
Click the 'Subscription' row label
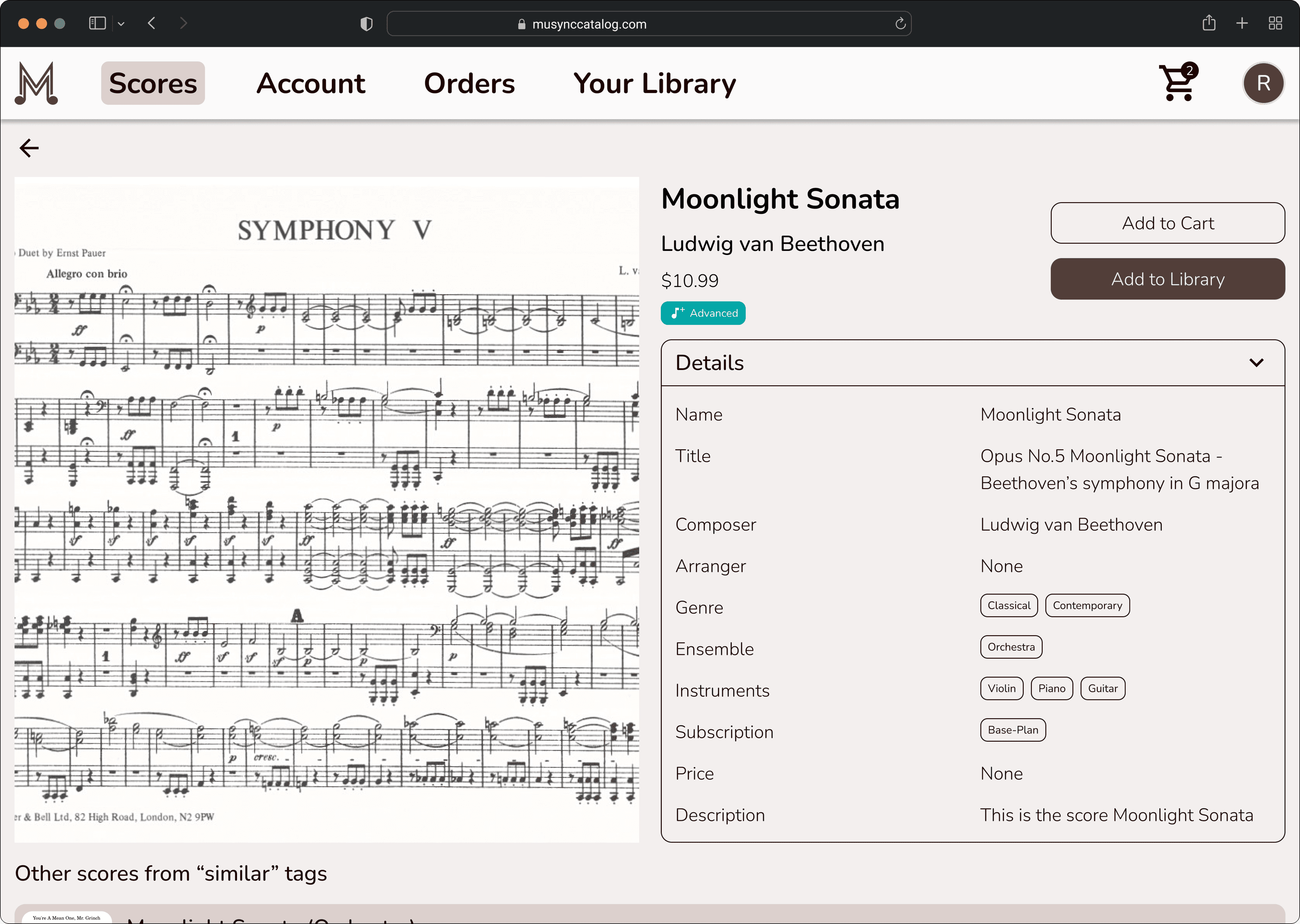[x=724, y=732]
